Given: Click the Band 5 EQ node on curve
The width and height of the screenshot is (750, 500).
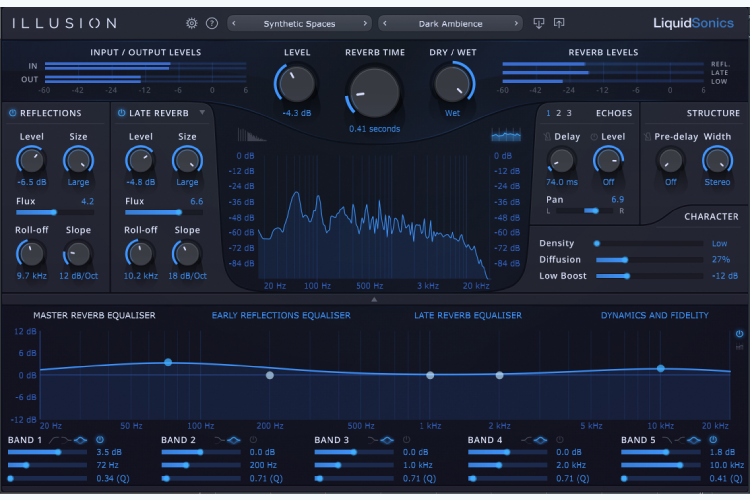Looking at the screenshot, I should click(x=661, y=368).
